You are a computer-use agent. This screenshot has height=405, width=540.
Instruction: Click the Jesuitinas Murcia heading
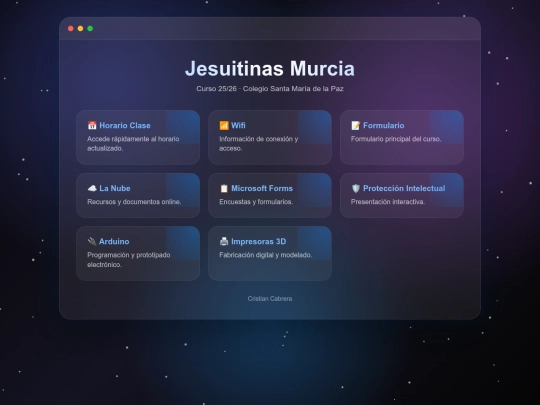coord(270,69)
